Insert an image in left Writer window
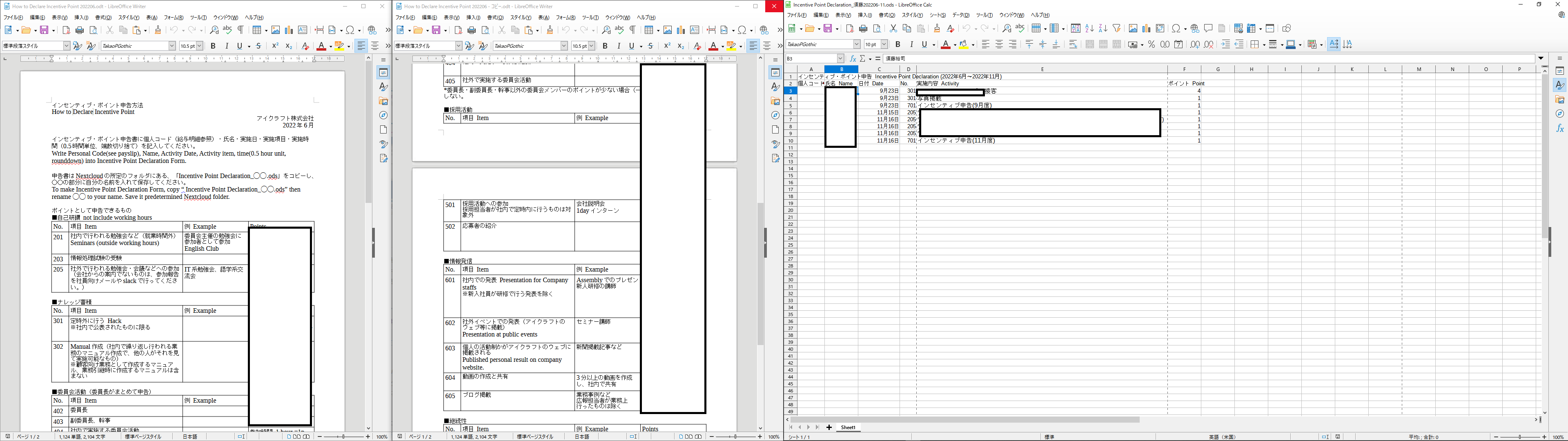Viewport: 1568px width, 441px height. point(276,30)
